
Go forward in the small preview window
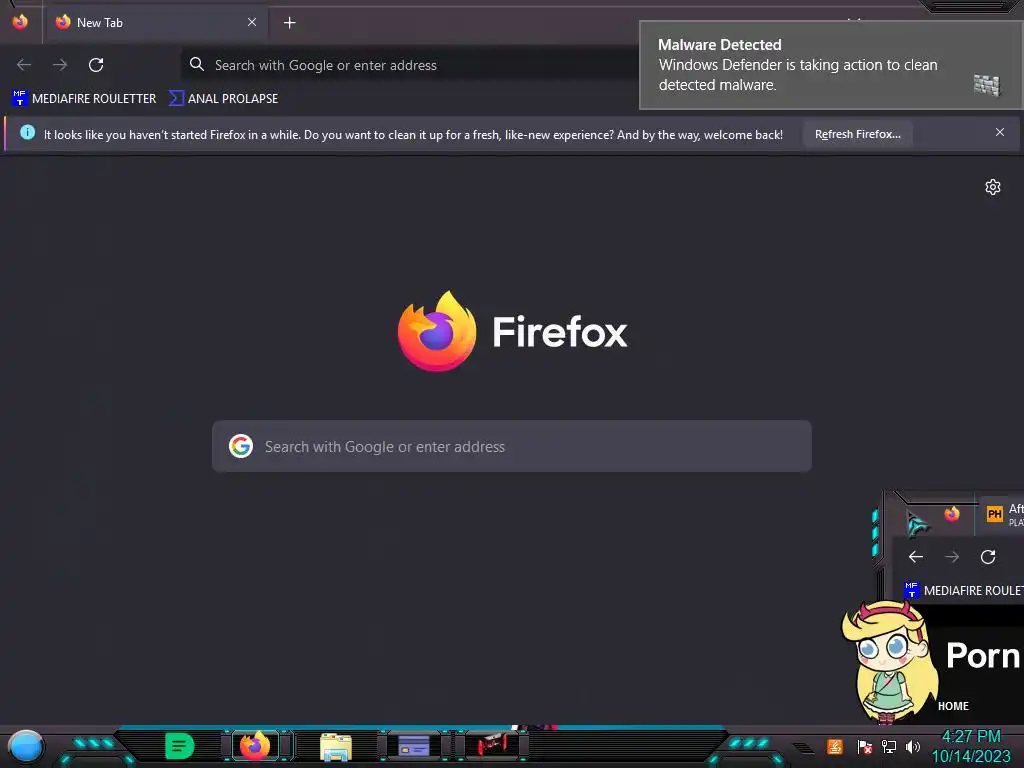click(x=952, y=556)
